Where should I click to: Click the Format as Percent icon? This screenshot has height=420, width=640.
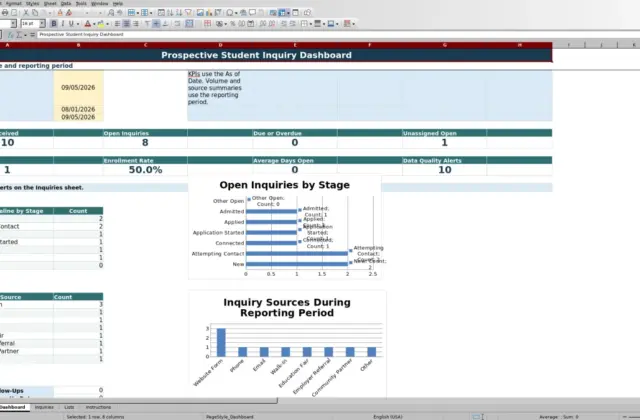(232, 24)
